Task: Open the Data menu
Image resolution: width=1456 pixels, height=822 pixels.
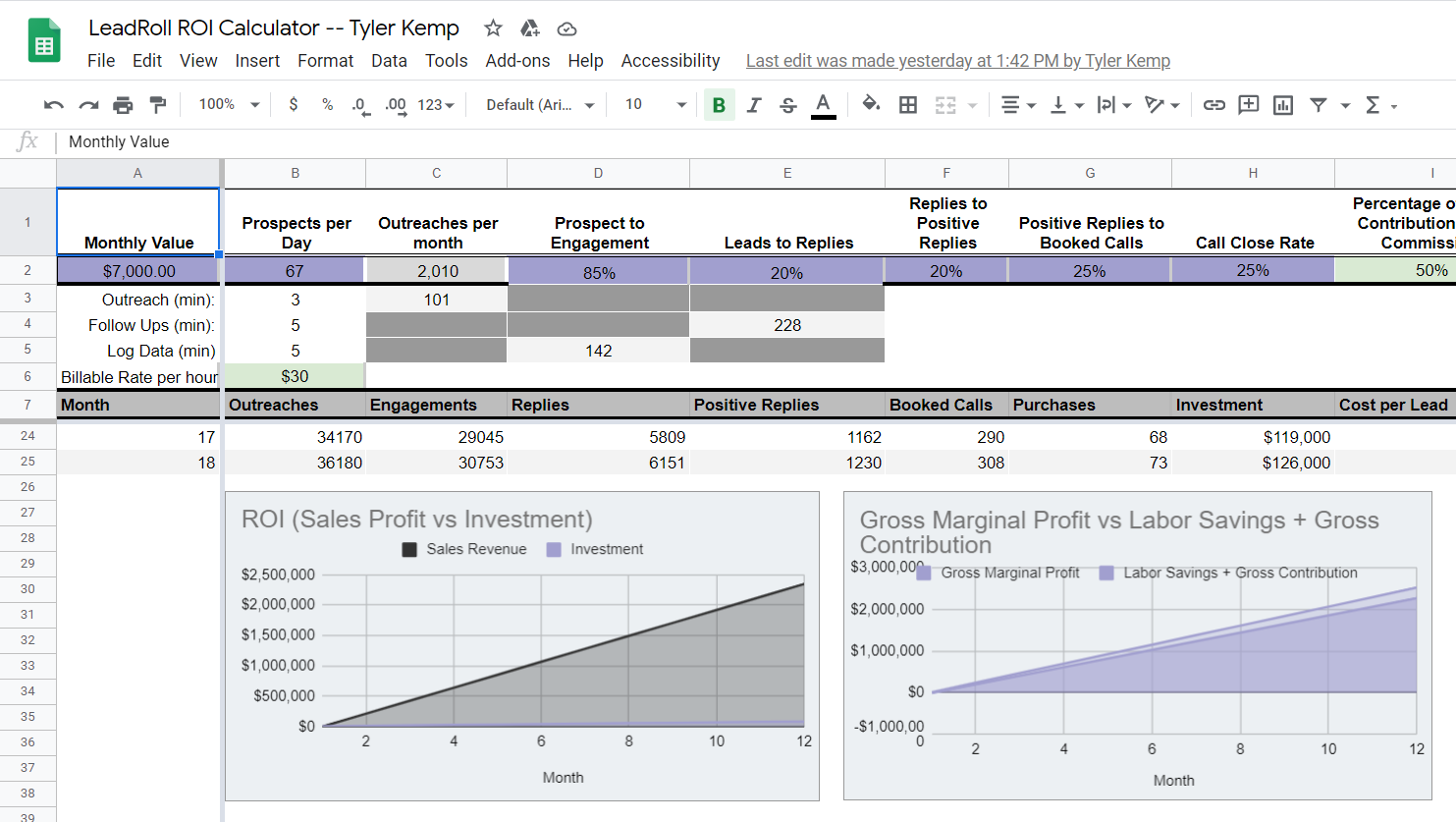Action: [x=389, y=60]
